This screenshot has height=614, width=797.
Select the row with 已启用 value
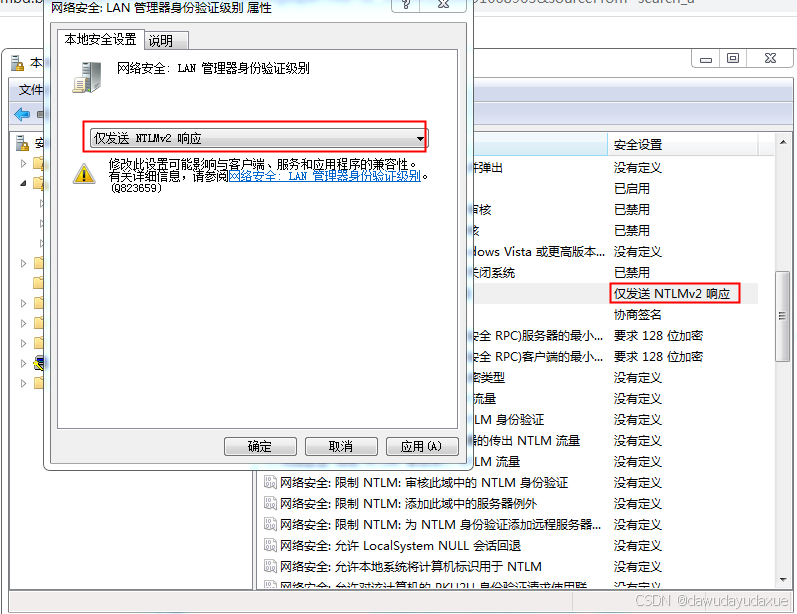point(631,189)
